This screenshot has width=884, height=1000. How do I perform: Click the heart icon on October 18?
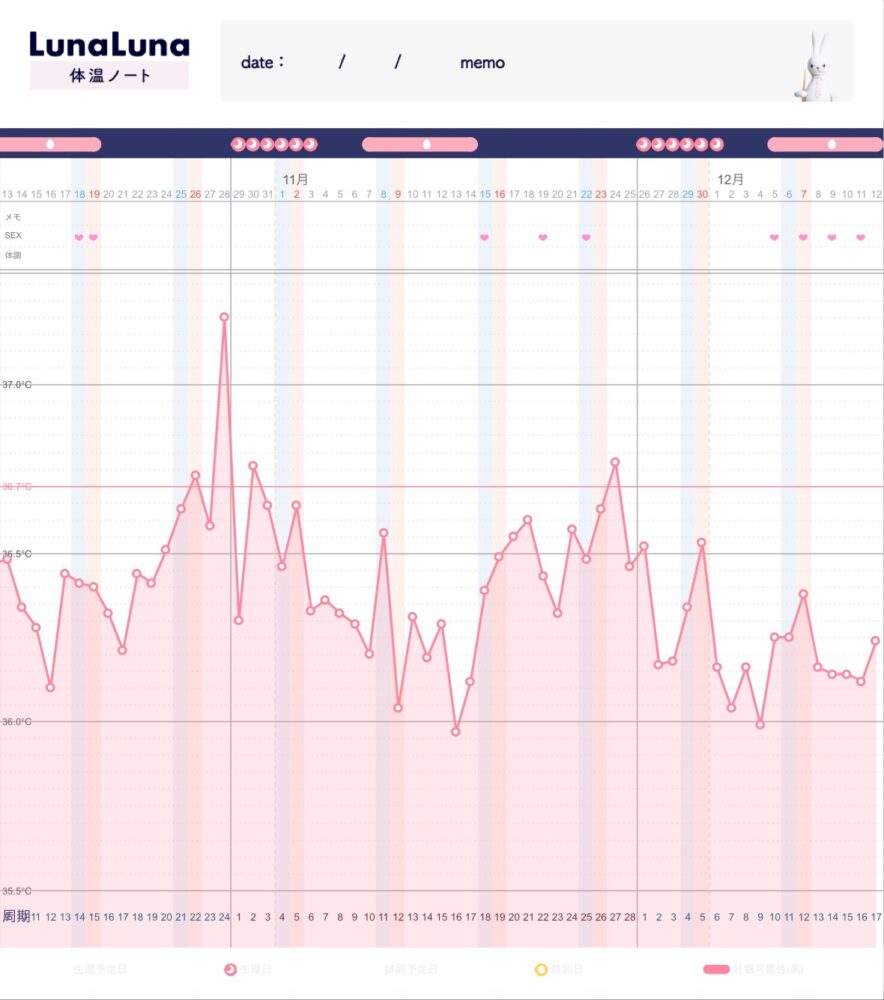79,238
